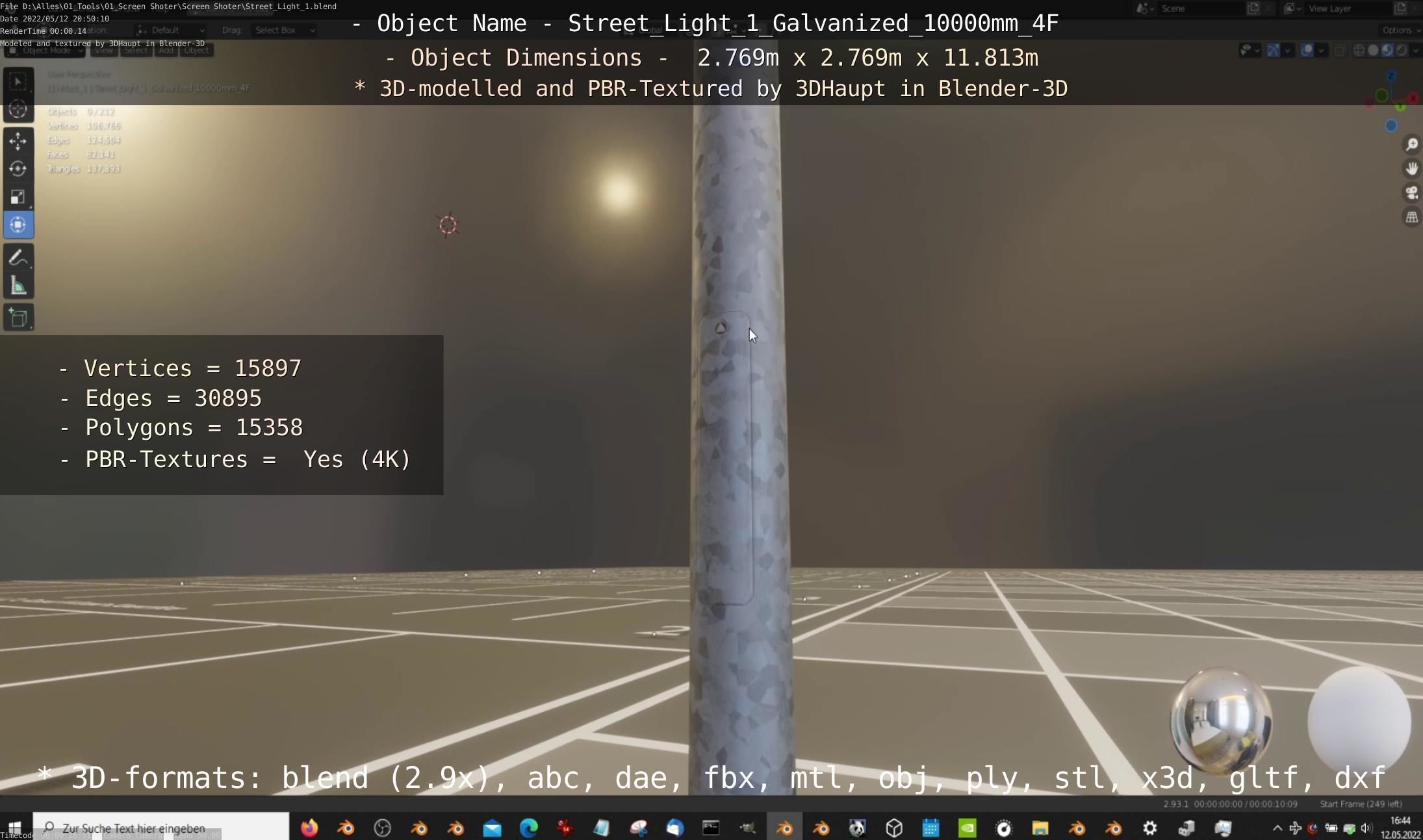Screen dimensions: 1423x840
Task: Open Microsoft Edge from the taskbar
Action: (529, 828)
